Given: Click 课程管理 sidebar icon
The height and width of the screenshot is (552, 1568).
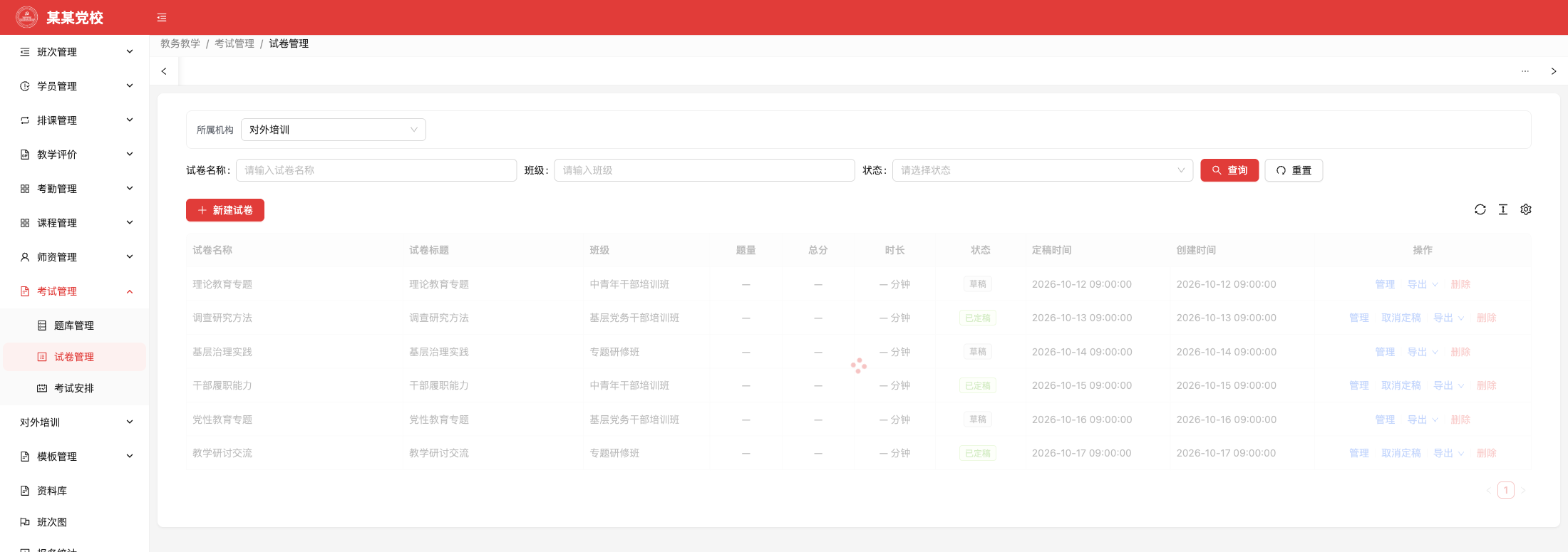Looking at the screenshot, I should tap(25, 223).
